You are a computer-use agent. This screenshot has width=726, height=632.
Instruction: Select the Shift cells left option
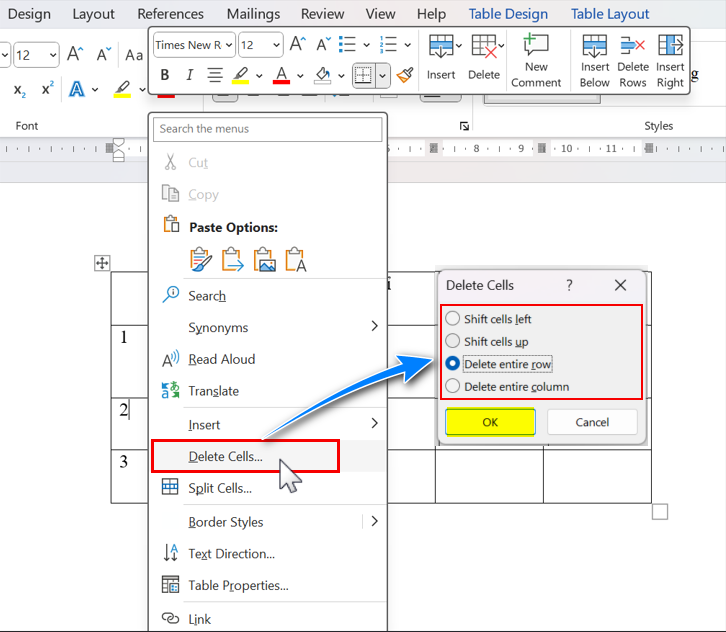coord(453,319)
